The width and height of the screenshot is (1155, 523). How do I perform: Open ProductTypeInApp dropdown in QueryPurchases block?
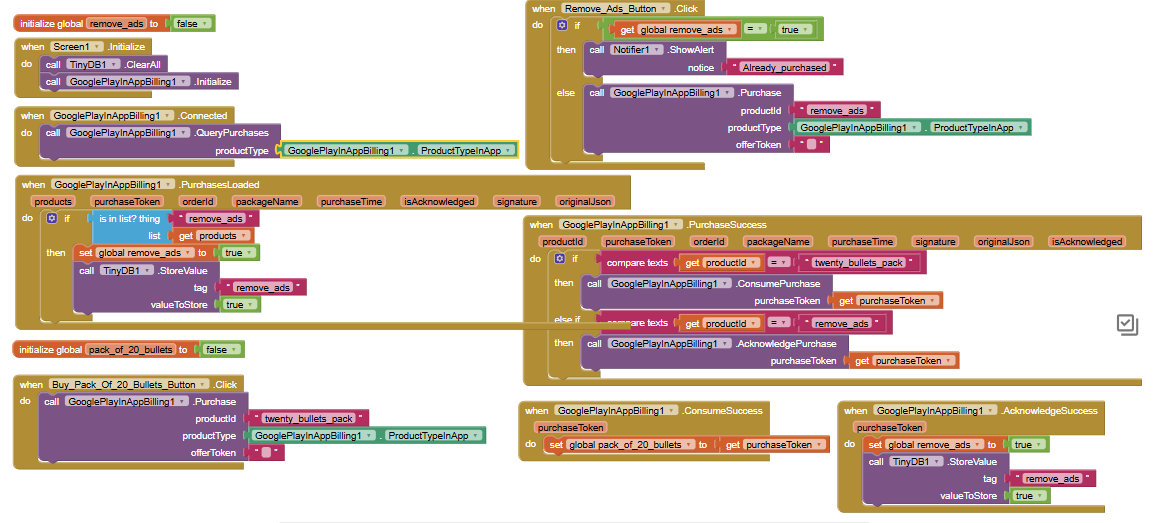[x=464, y=150]
